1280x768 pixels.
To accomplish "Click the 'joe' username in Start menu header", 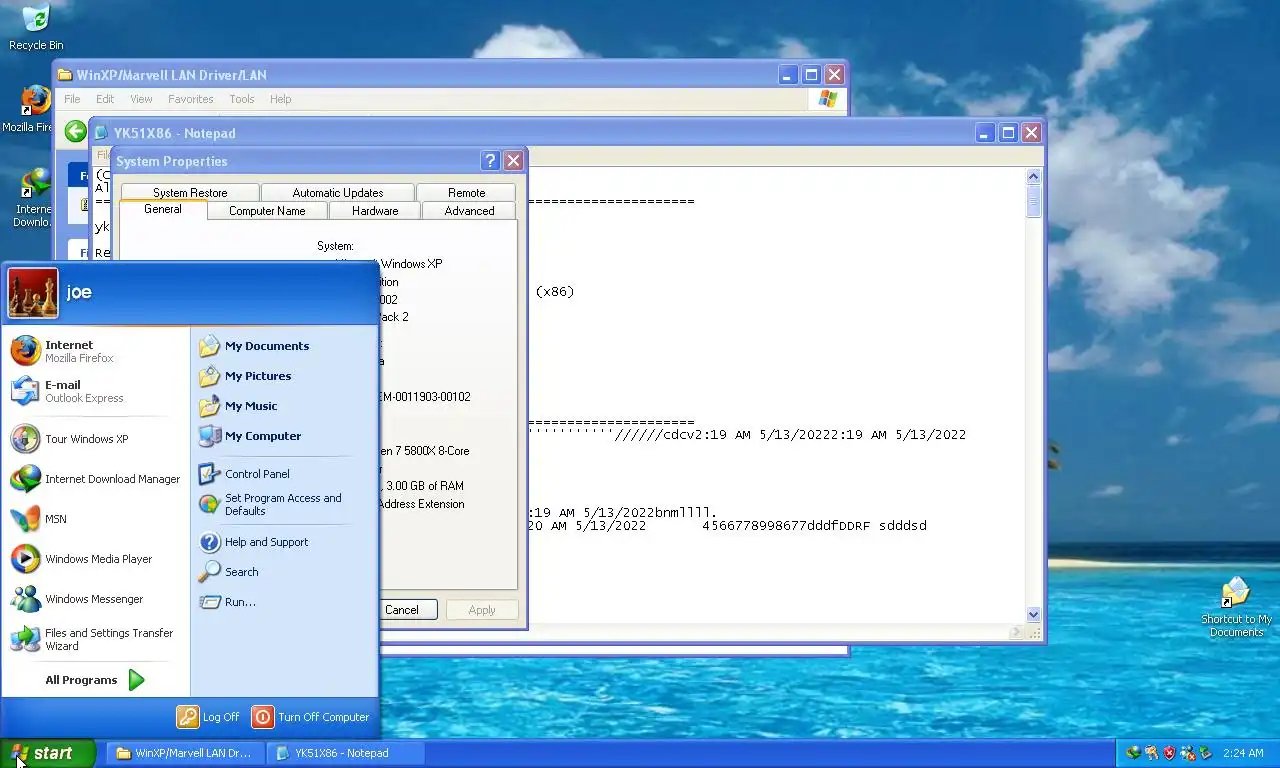I will tap(79, 293).
